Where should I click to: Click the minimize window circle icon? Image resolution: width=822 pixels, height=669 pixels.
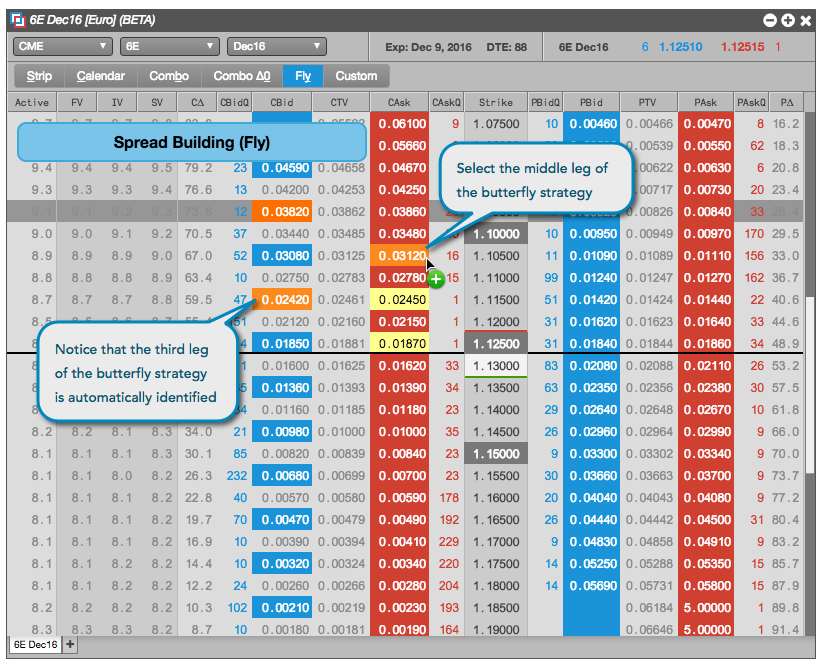(770, 20)
